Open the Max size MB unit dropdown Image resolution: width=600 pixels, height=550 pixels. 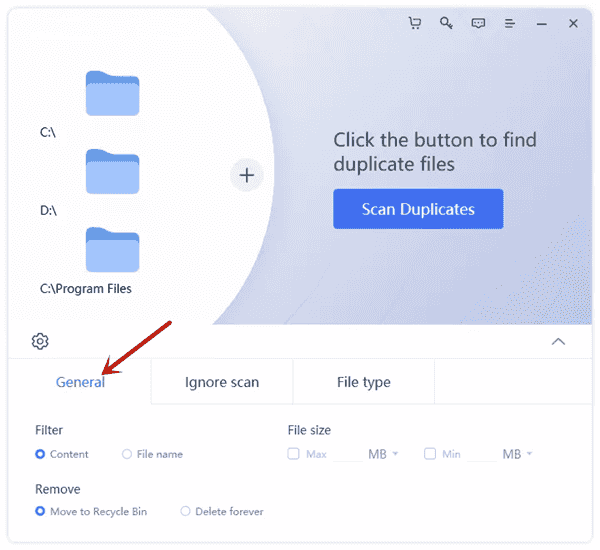click(x=384, y=454)
